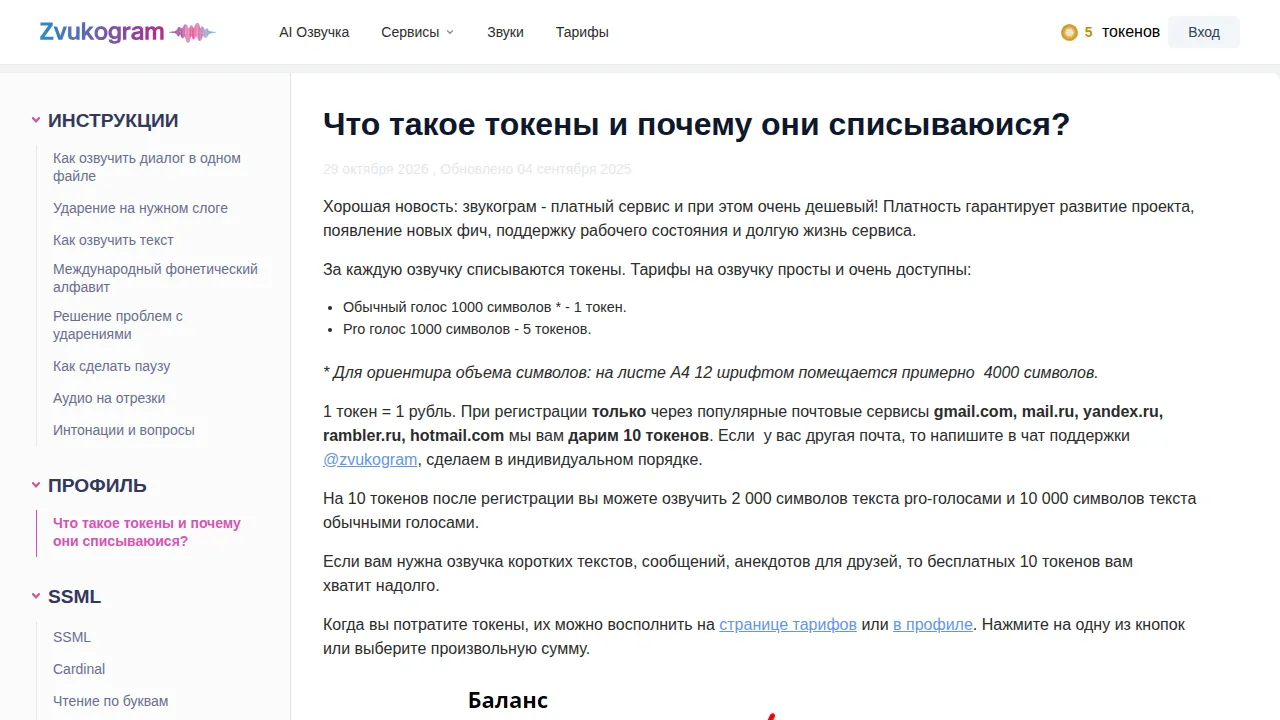The image size is (1280, 720).
Task: Click 'Pro голос 1000 символов' list item
Action: tap(467, 329)
